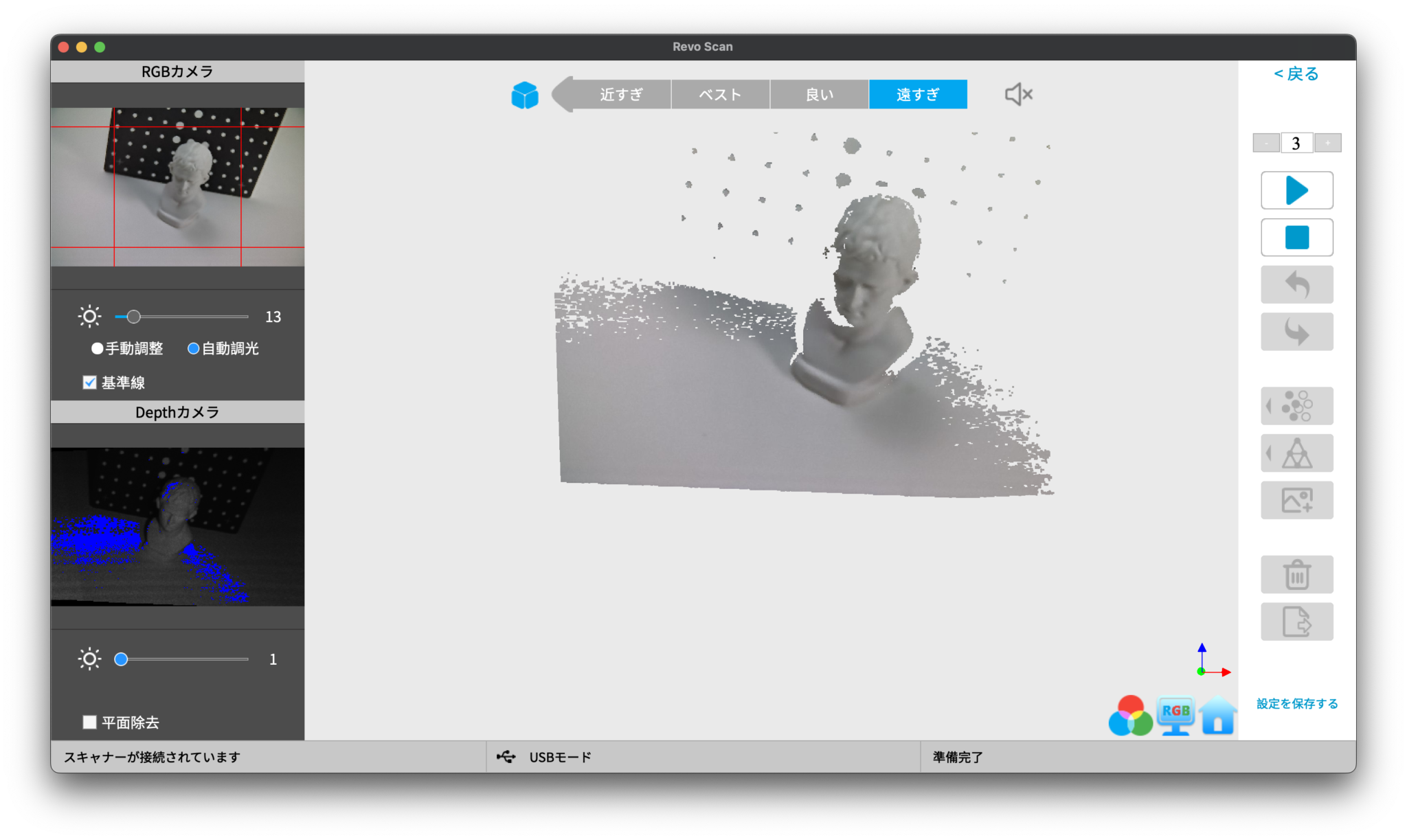The image size is (1407, 840).
Task: Select the 手動調整 manual adjustment radio button
Action: tap(98, 349)
